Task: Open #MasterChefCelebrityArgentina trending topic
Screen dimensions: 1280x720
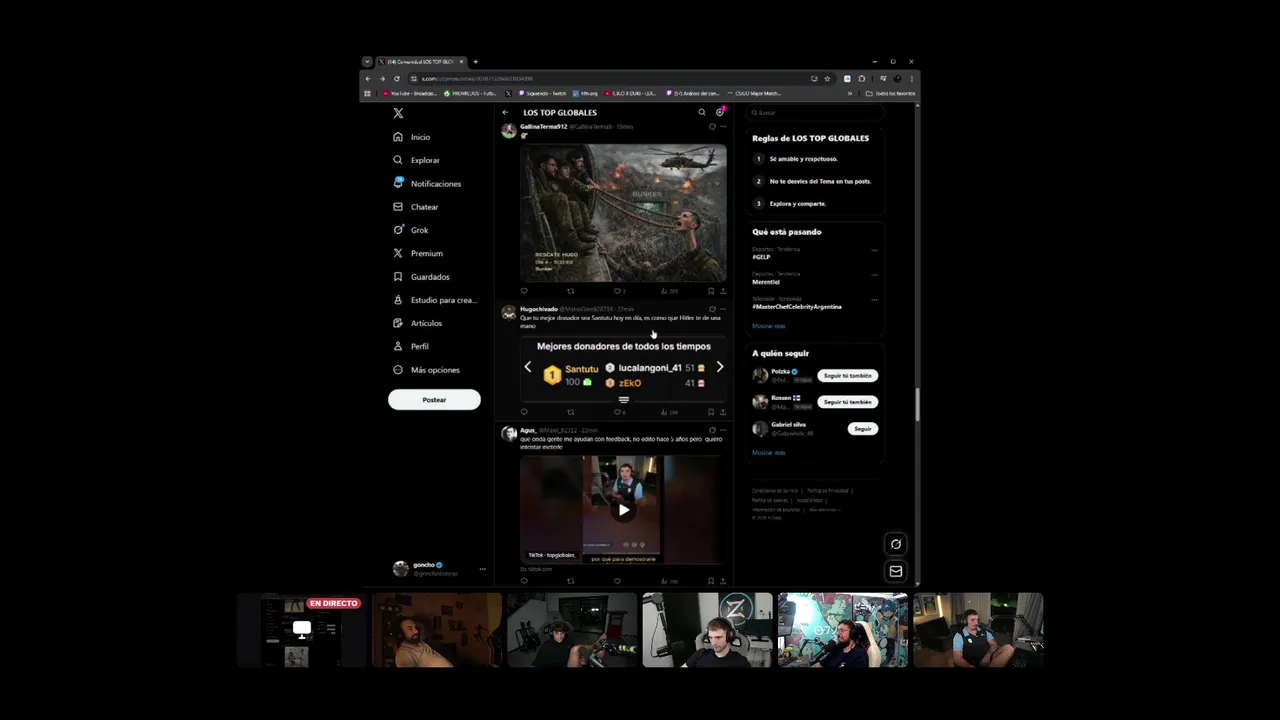Action: click(x=797, y=307)
